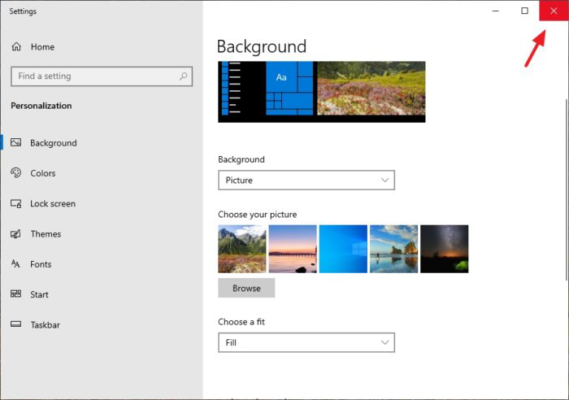This screenshot has width=569, height=400.
Task: Open the Background type Picture dropdown
Action: point(306,180)
